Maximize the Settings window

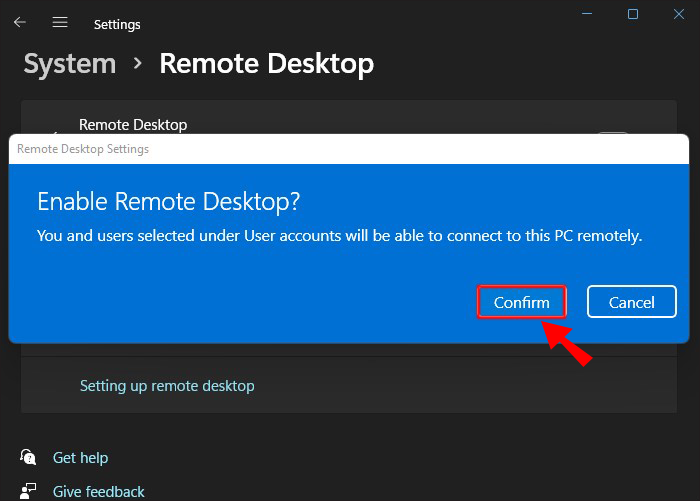(x=633, y=14)
